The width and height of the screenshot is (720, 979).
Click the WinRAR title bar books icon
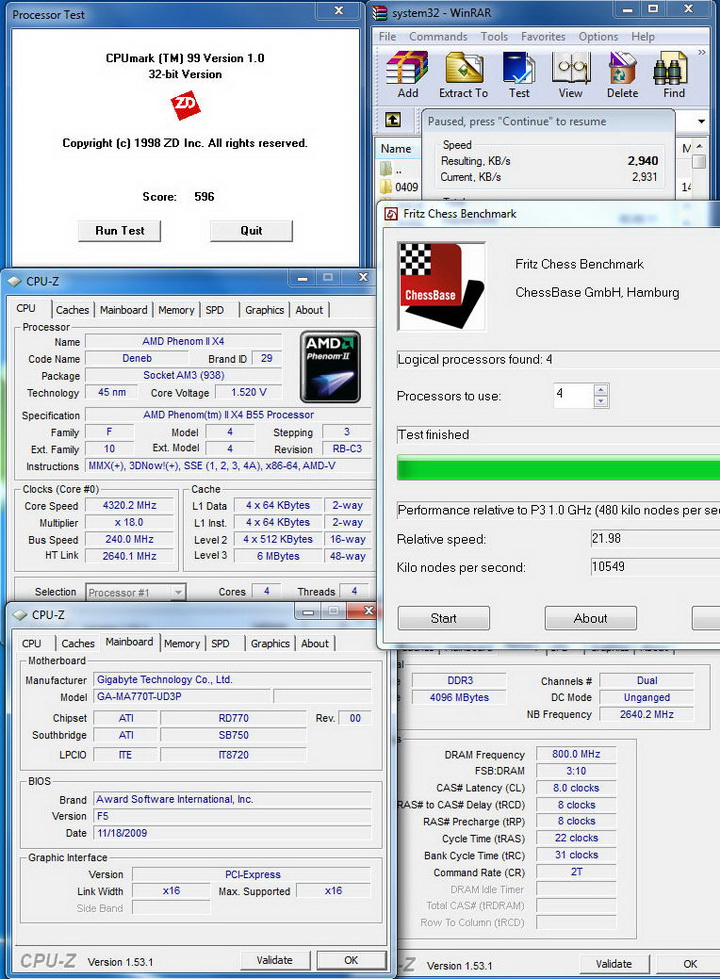(x=380, y=12)
